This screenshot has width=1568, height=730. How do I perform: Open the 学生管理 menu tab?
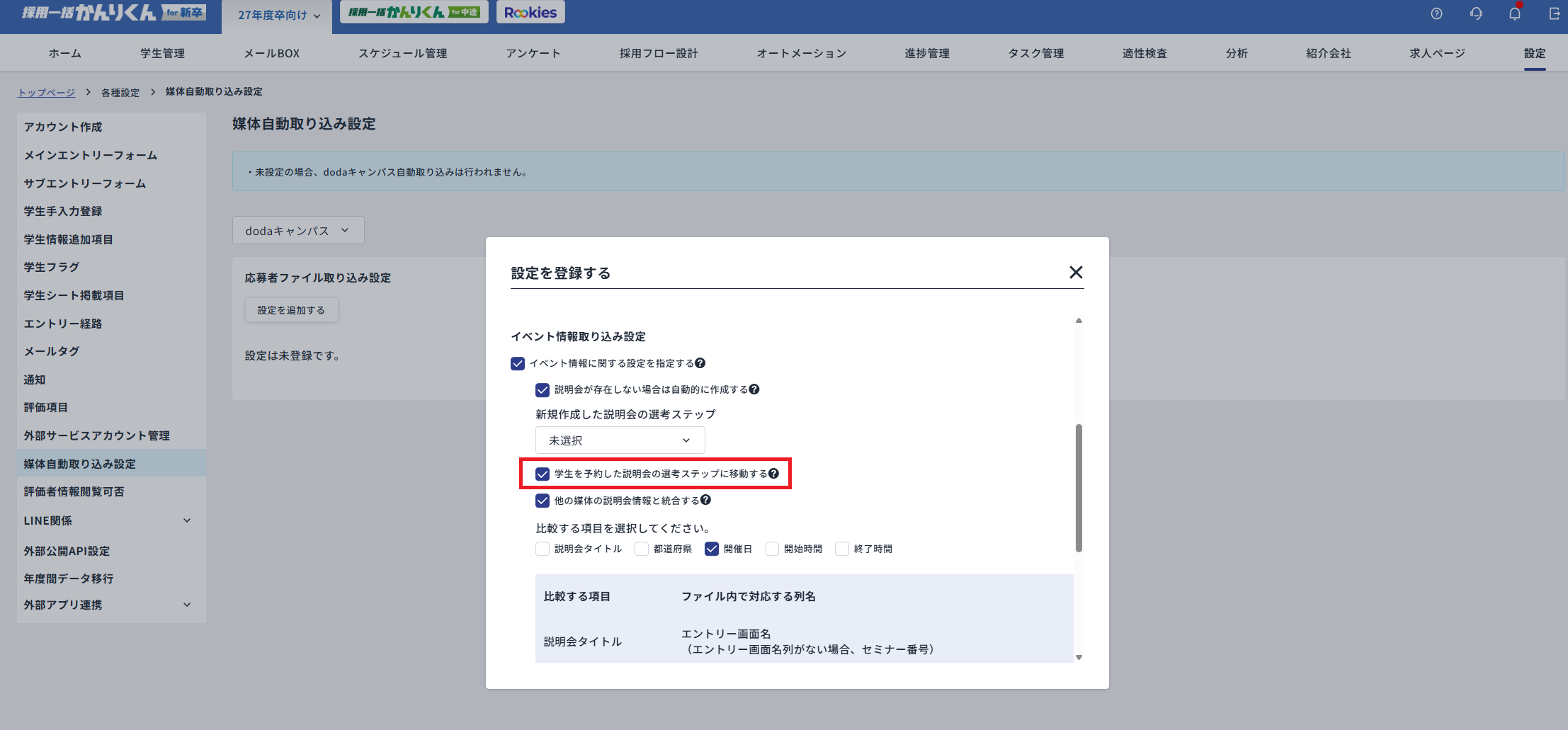coord(162,53)
